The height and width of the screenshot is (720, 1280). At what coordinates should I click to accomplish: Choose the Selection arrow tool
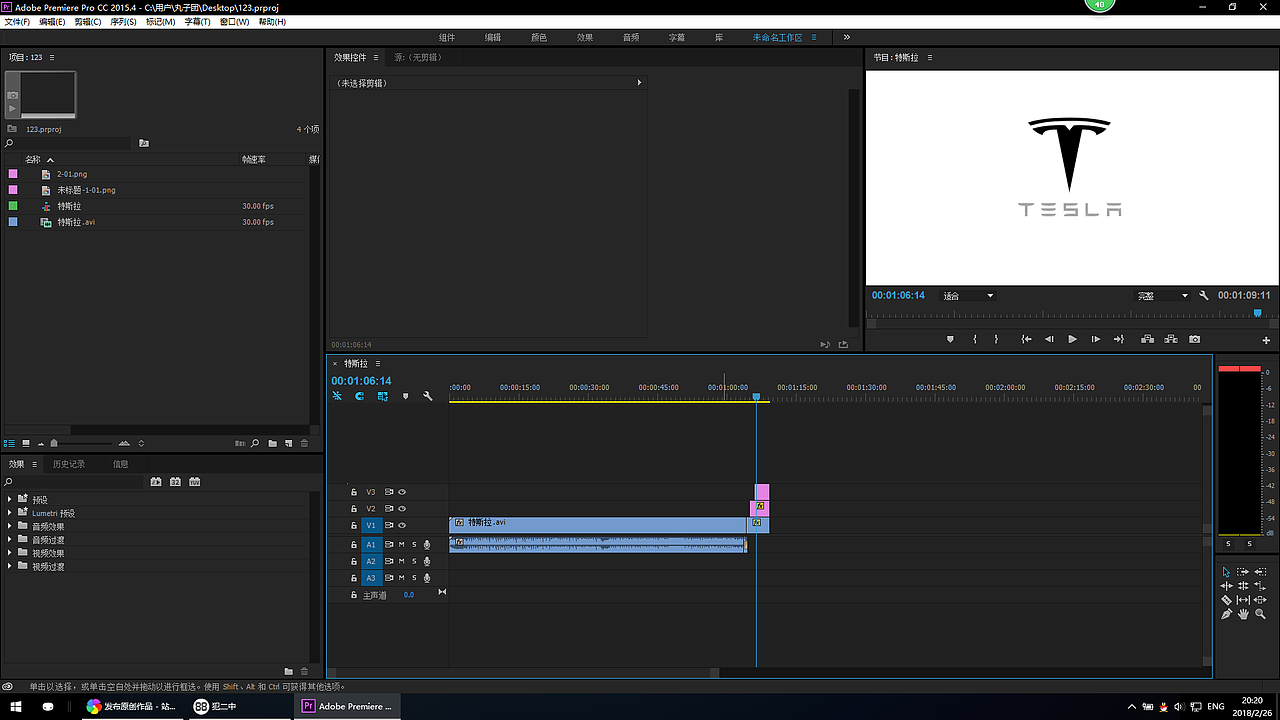click(x=1227, y=572)
